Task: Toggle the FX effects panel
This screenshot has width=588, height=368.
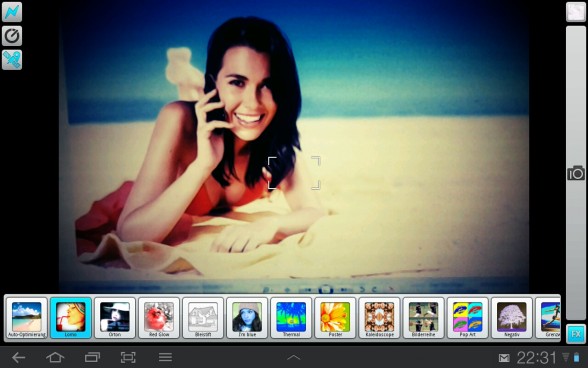Action: (x=576, y=334)
